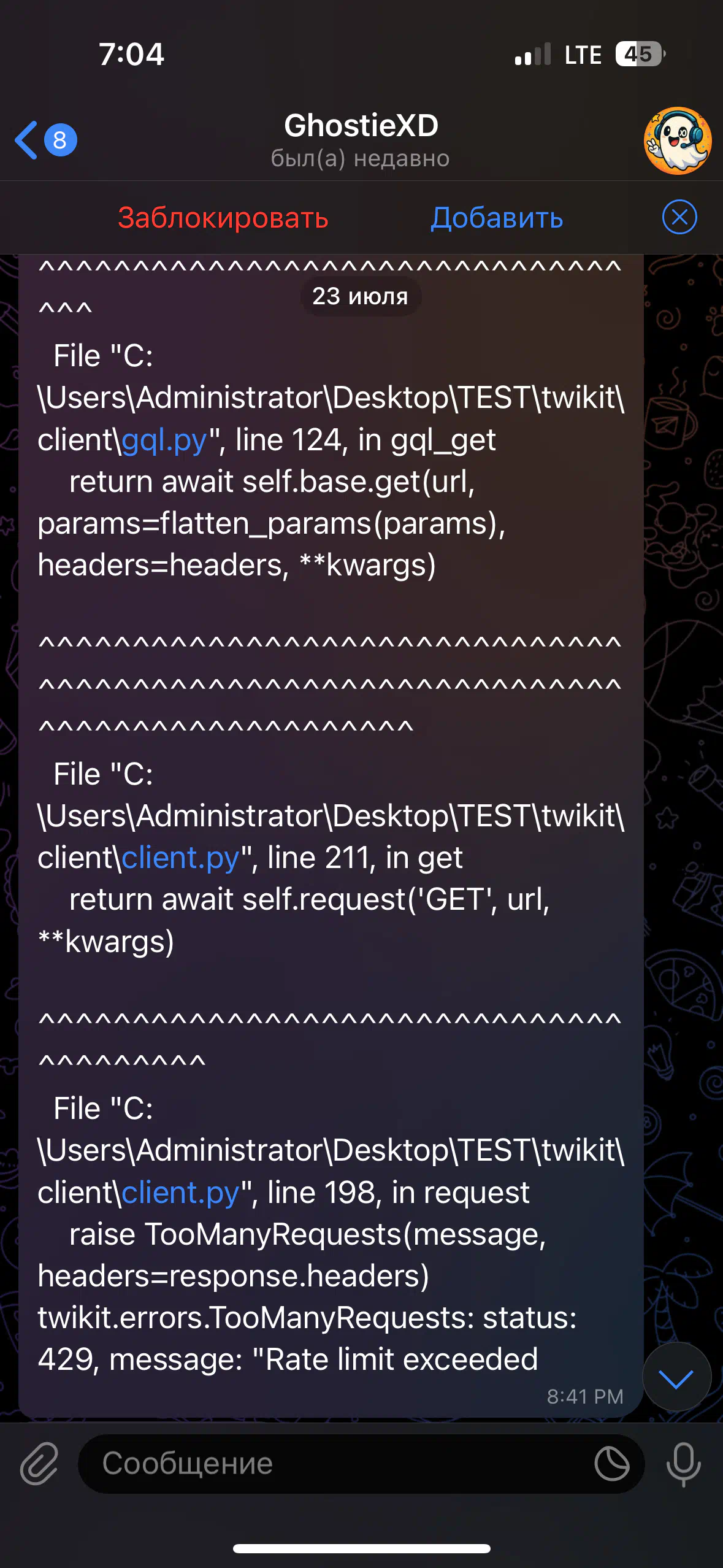Open client.py link at line 211
Screen dimensions: 723x1568
click(180, 858)
